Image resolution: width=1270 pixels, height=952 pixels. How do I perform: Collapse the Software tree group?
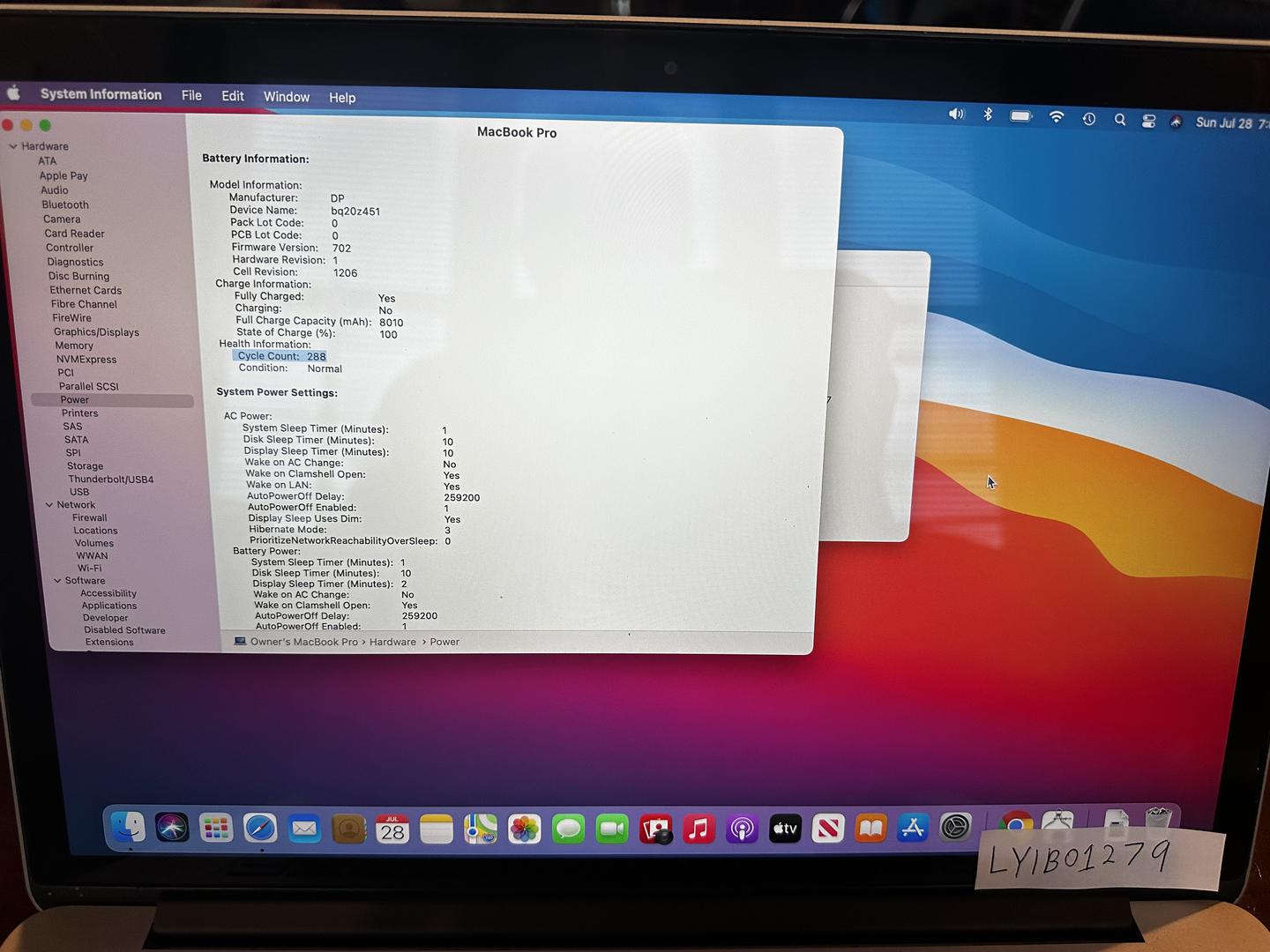click(57, 581)
